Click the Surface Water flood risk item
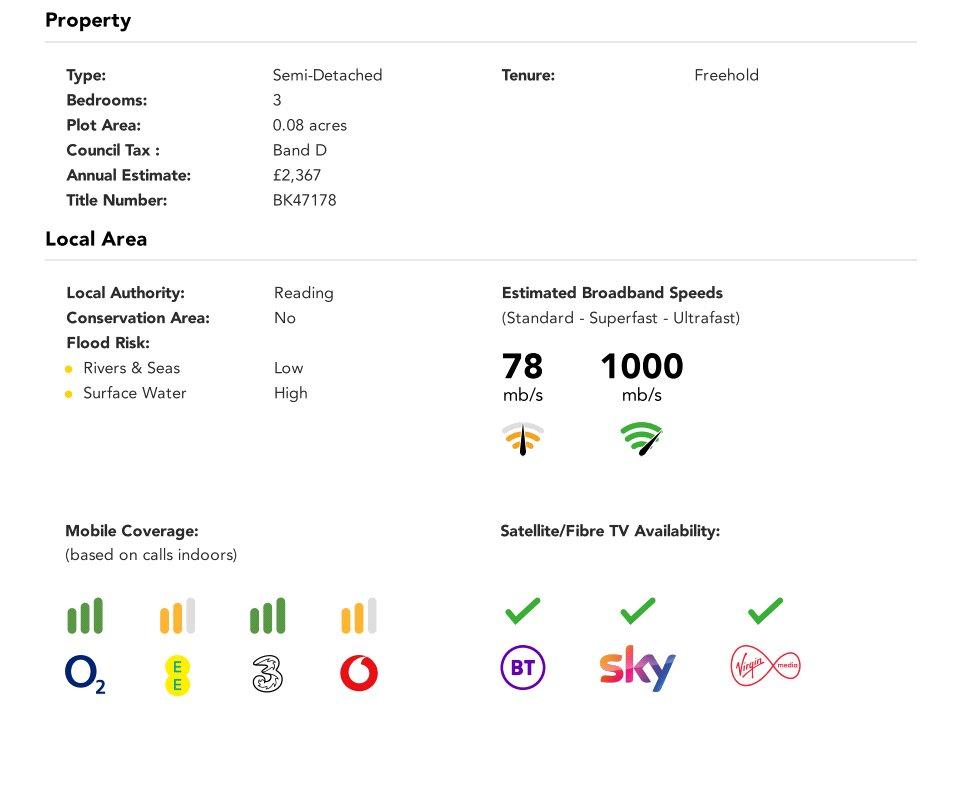This screenshot has width=961, height=788. click(x=135, y=393)
